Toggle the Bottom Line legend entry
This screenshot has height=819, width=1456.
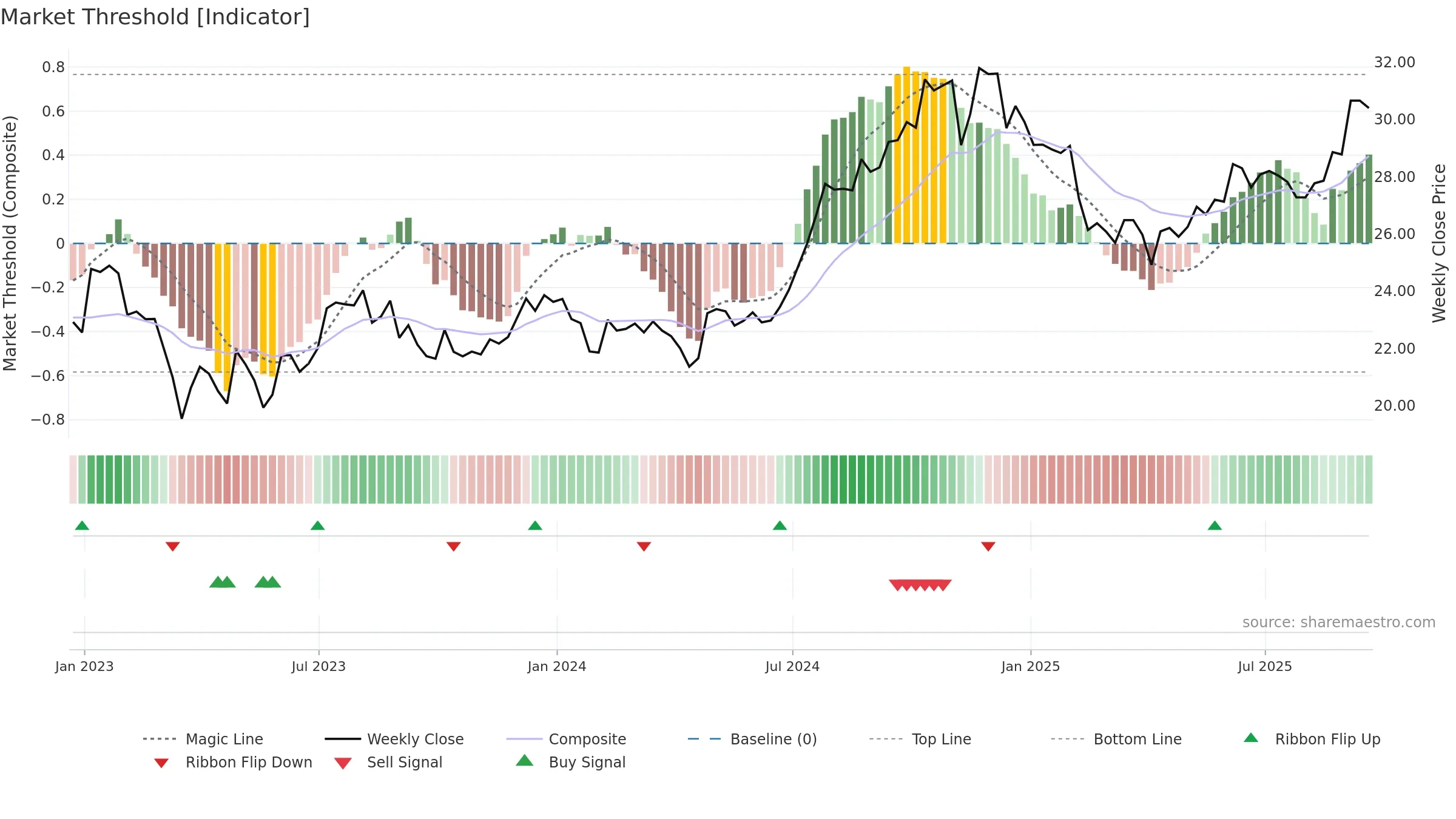click(1116, 739)
